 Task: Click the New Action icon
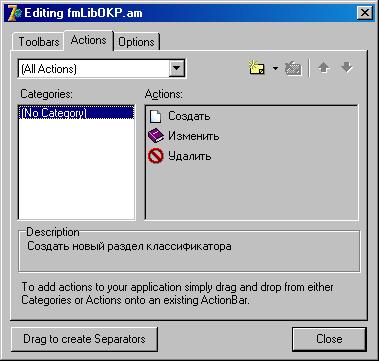(x=257, y=68)
